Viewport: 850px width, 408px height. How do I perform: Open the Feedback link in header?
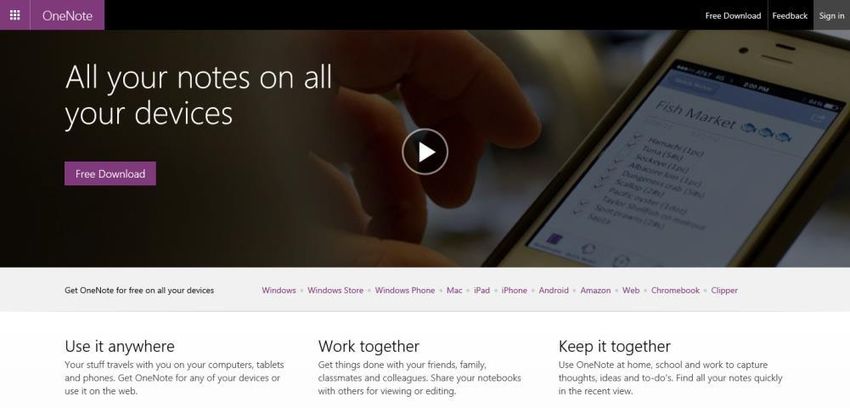pos(790,16)
